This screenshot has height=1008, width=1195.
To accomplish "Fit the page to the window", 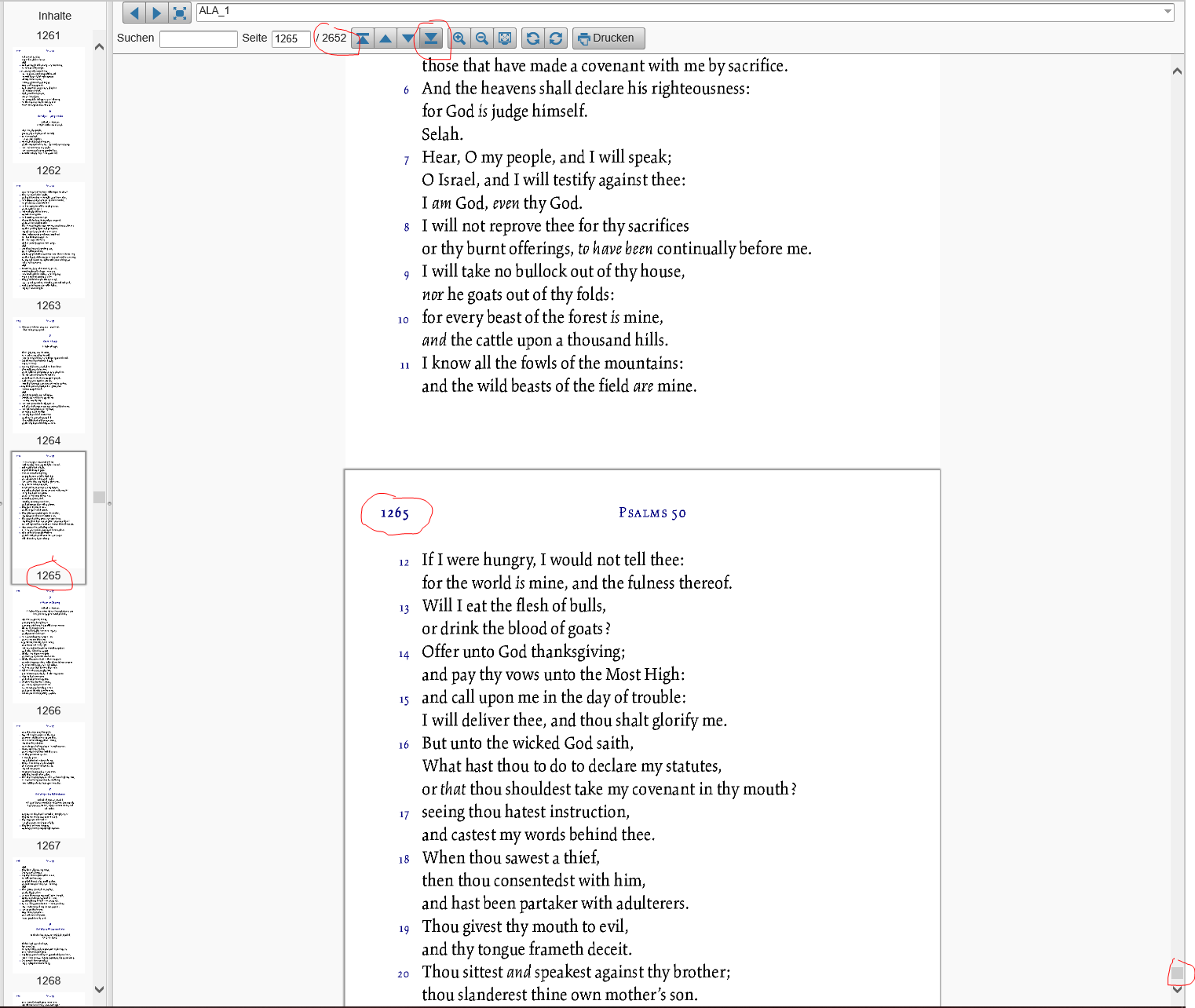I will tap(505, 38).
